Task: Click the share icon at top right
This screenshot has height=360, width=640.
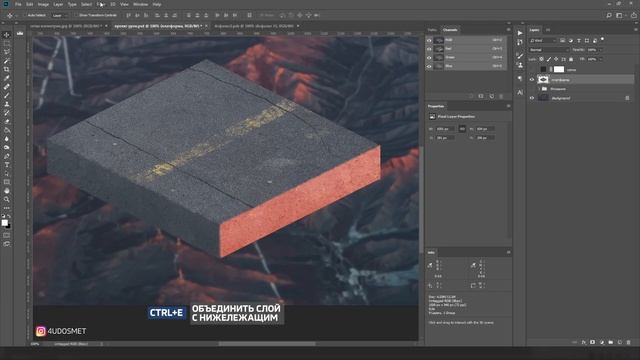Action: click(x=633, y=15)
